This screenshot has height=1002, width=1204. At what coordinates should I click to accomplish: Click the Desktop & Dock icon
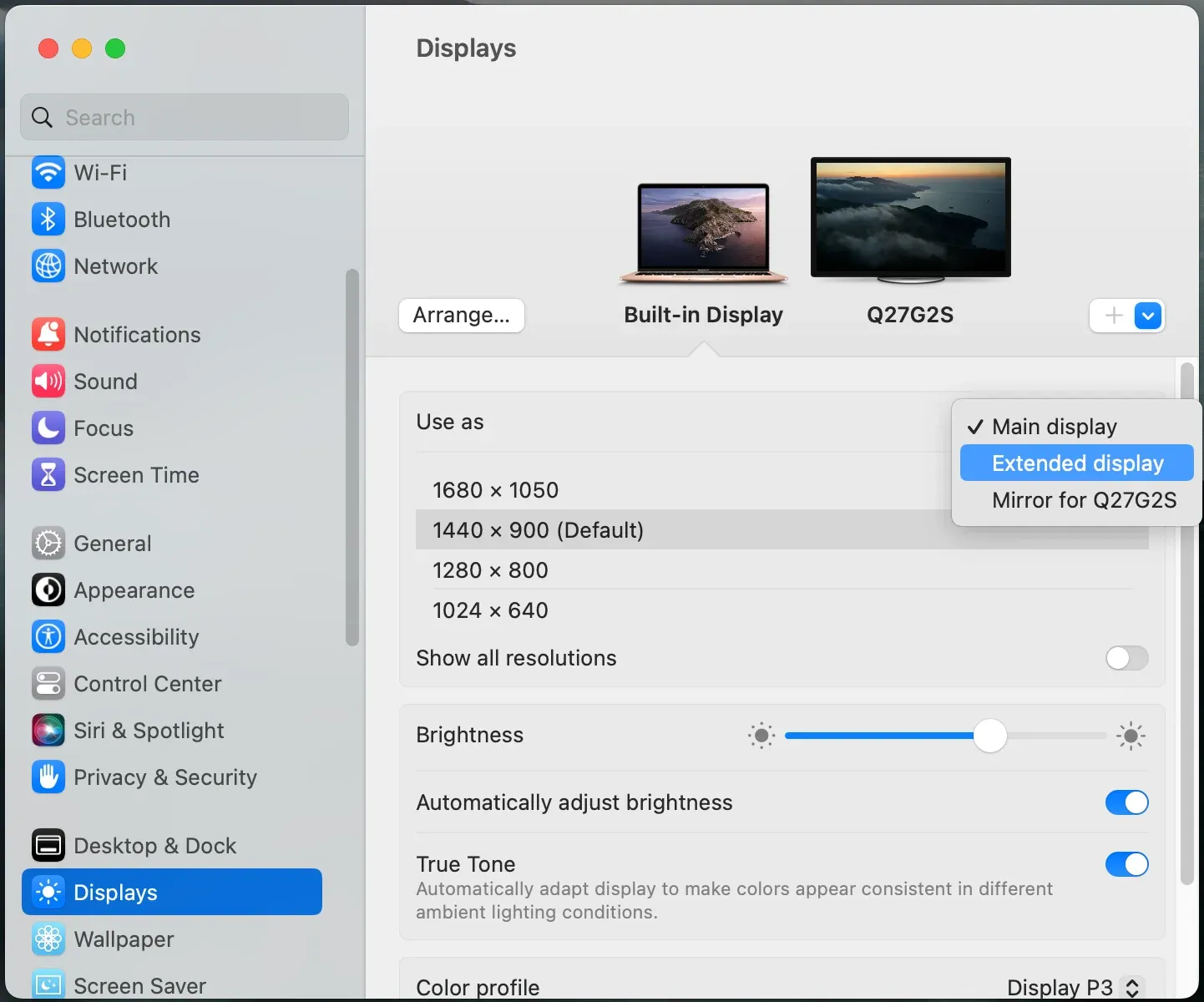tap(48, 846)
